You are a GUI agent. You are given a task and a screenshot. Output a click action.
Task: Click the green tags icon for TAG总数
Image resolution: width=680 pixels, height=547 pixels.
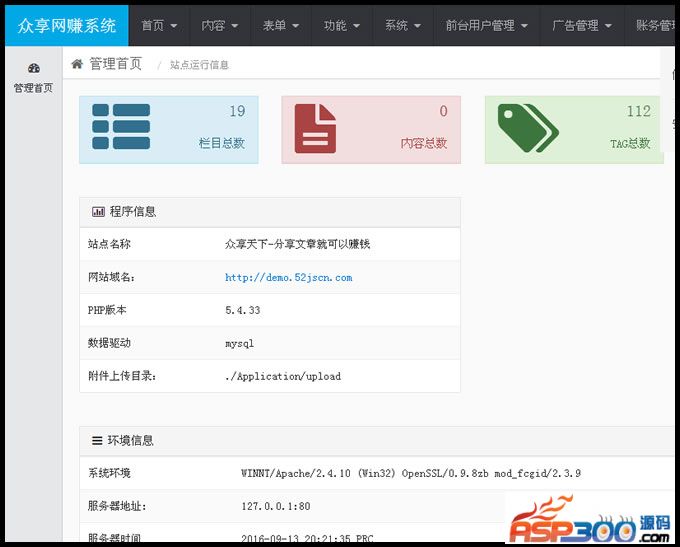(528, 128)
